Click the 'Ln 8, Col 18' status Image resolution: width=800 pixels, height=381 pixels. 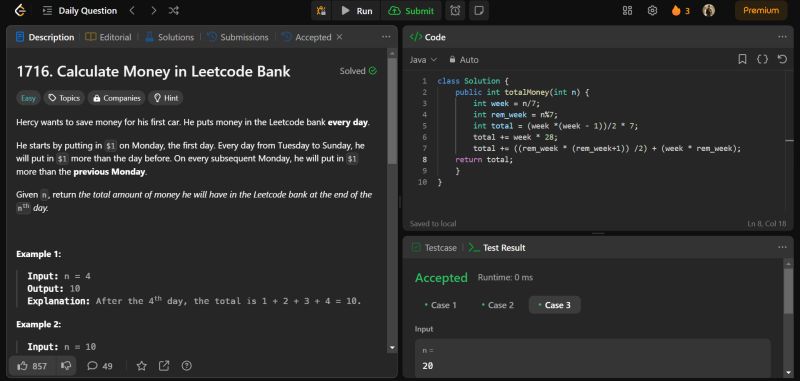pyautogui.click(x=767, y=223)
